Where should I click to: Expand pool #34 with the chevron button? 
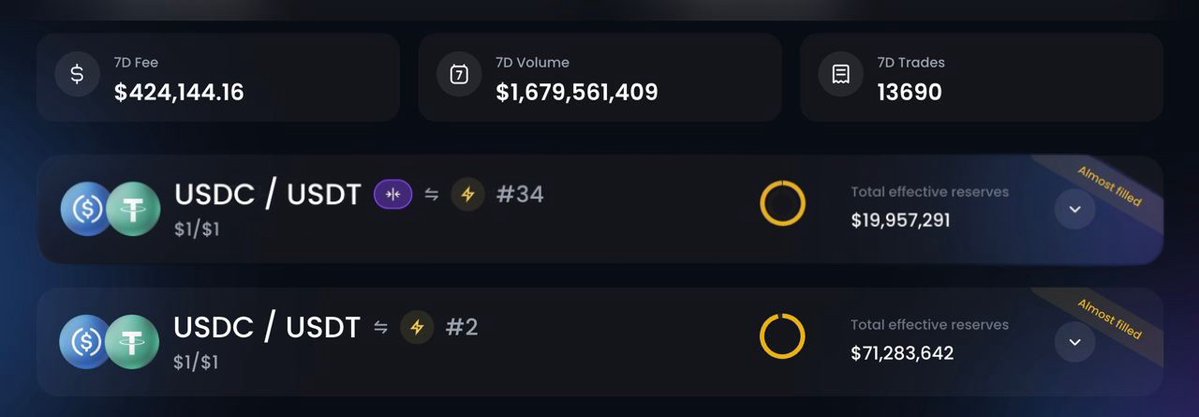click(x=1075, y=209)
